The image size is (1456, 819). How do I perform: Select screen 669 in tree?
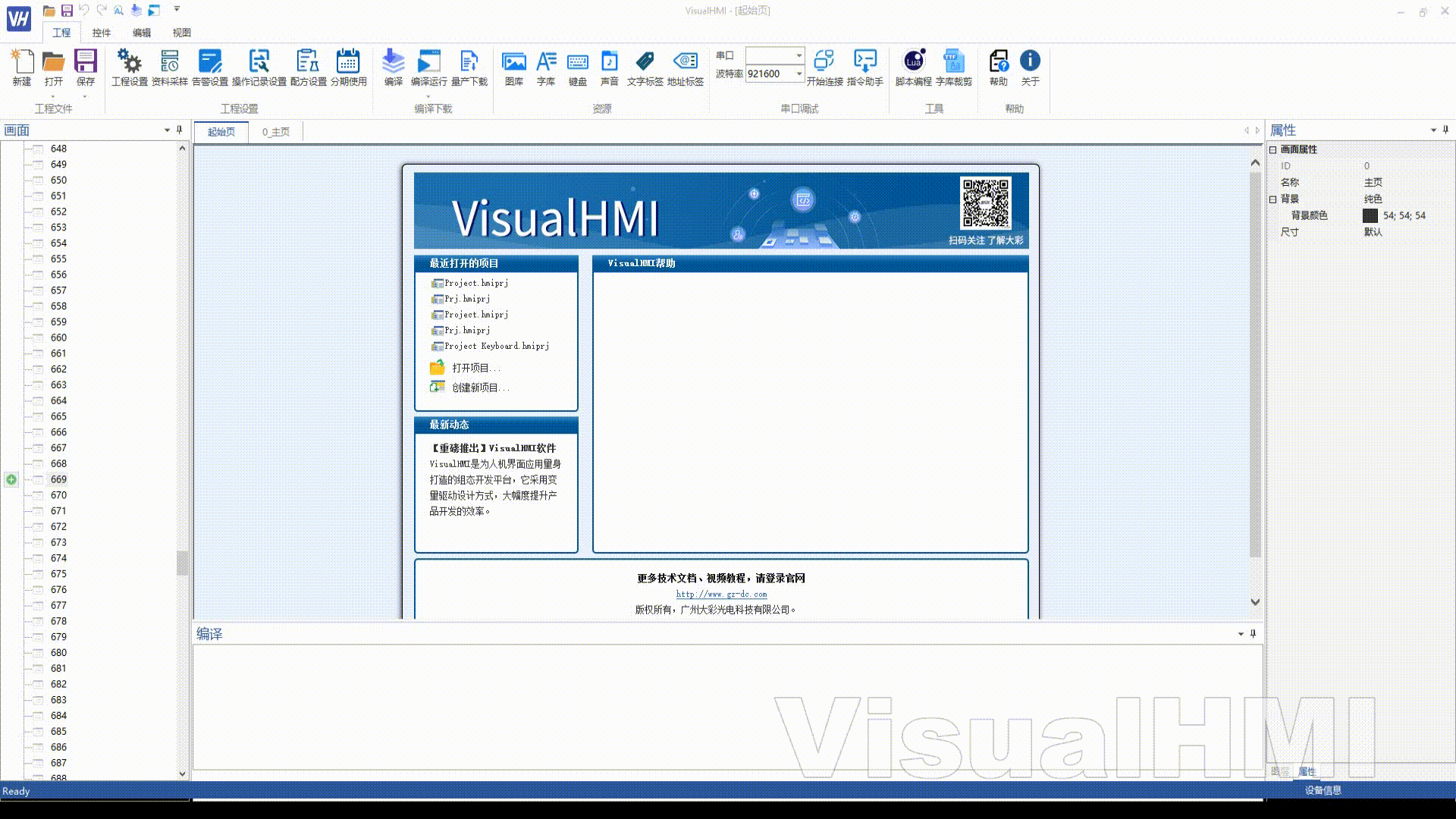58,479
